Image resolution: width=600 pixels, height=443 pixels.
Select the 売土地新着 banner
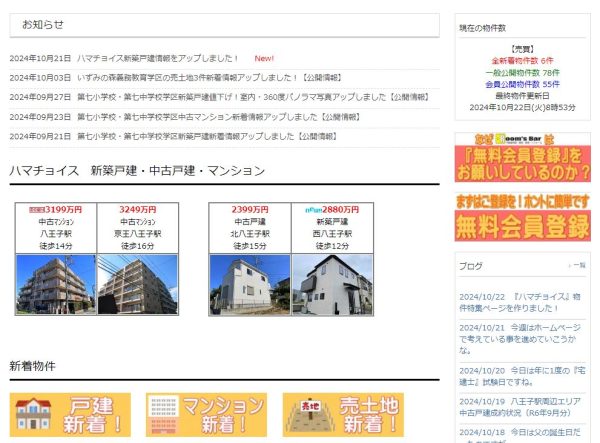[342, 415]
